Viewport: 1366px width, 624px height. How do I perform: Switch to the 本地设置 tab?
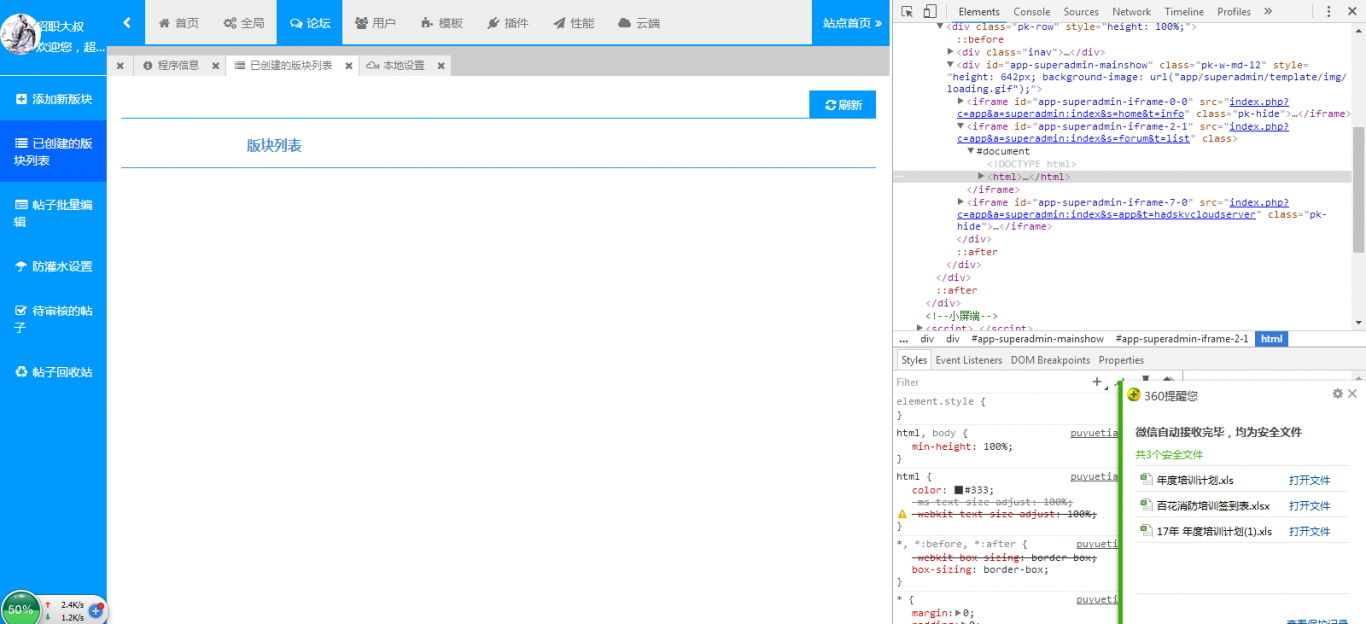(x=396, y=65)
